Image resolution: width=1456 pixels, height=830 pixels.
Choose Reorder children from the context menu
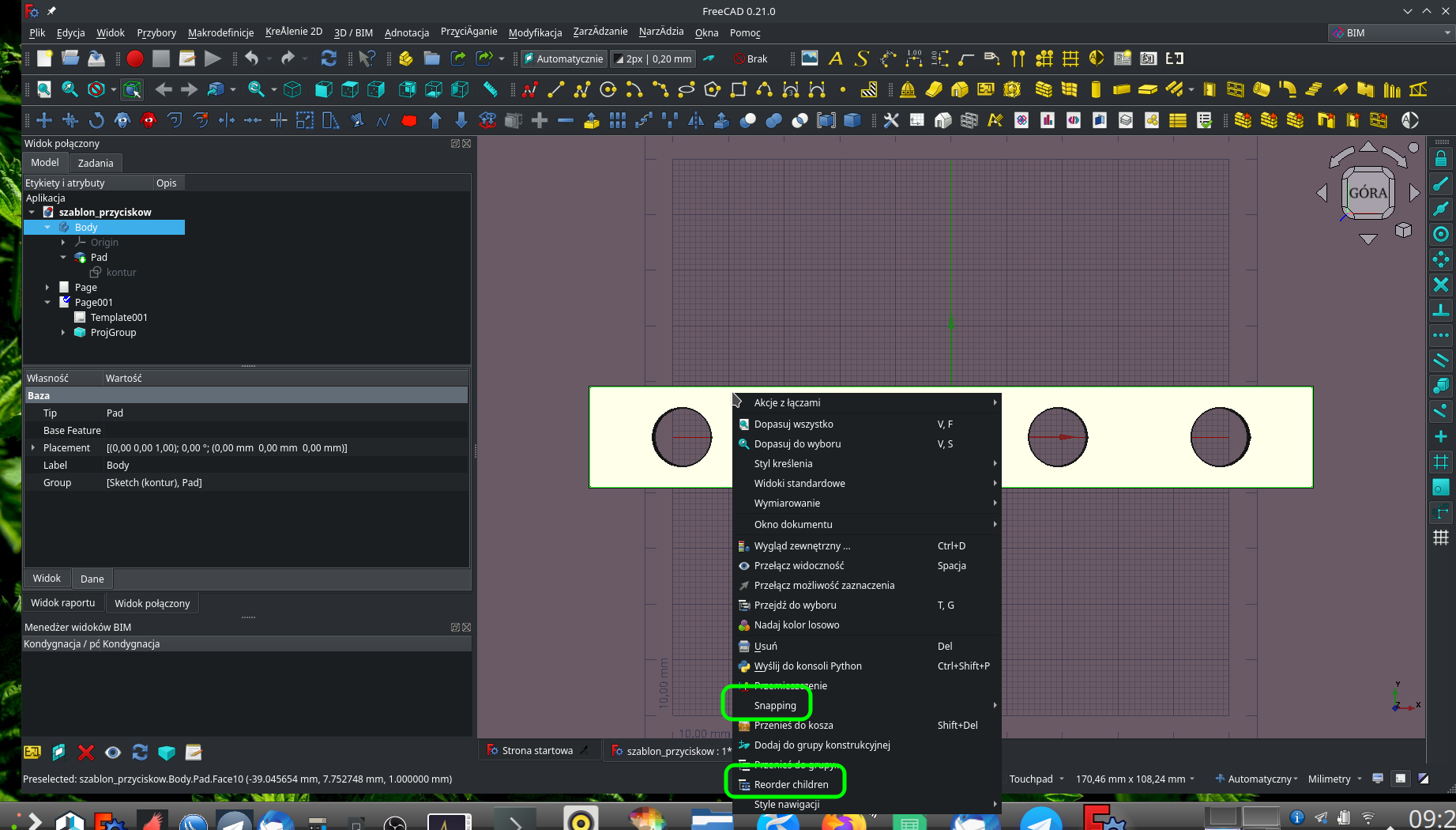point(791,783)
